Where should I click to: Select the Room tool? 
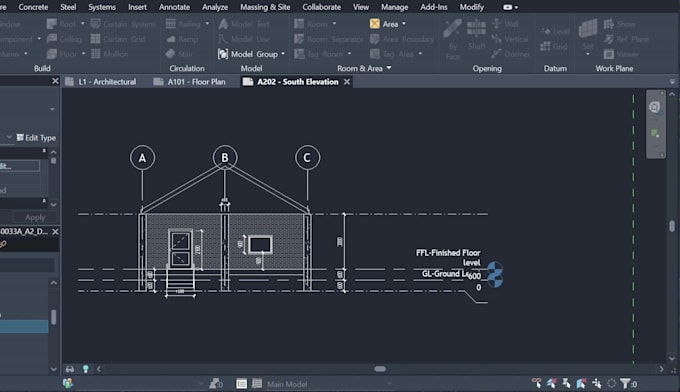[311, 24]
